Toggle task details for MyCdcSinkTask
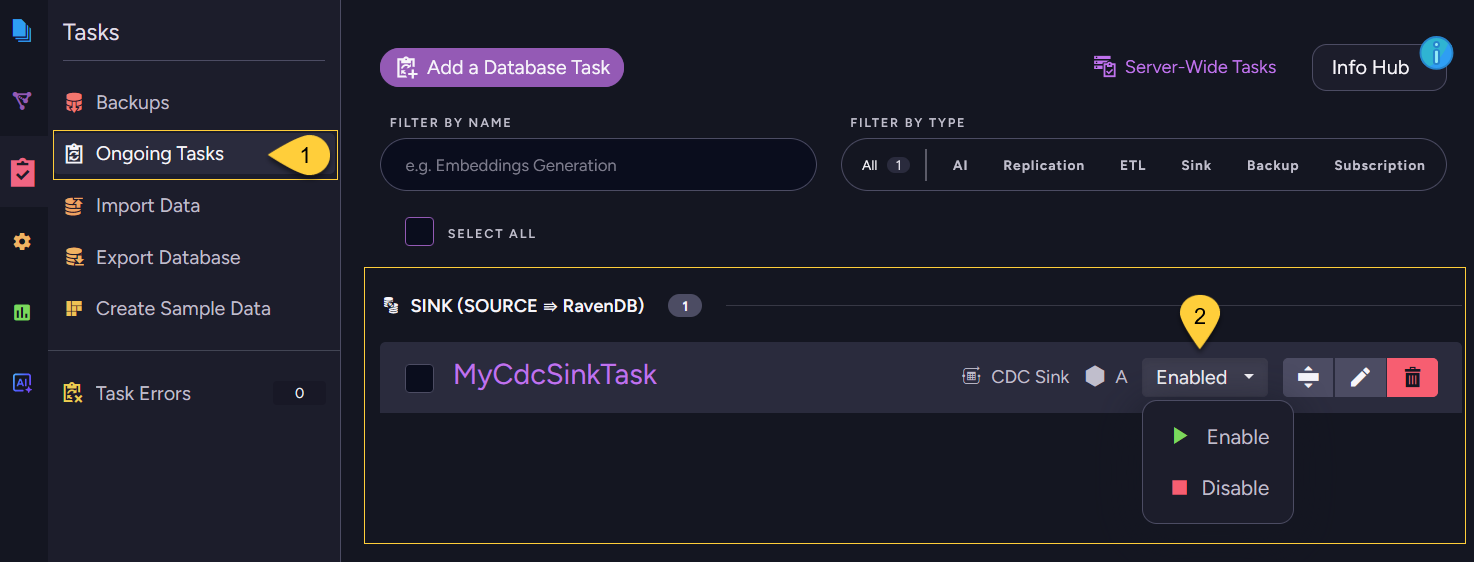Image resolution: width=1474 pixels, height=562 pixels. click(1308, 377)
